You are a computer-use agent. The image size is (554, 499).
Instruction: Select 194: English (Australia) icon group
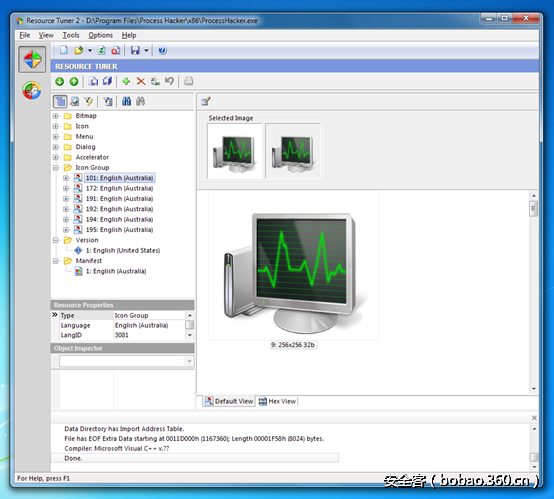[119, 219]
